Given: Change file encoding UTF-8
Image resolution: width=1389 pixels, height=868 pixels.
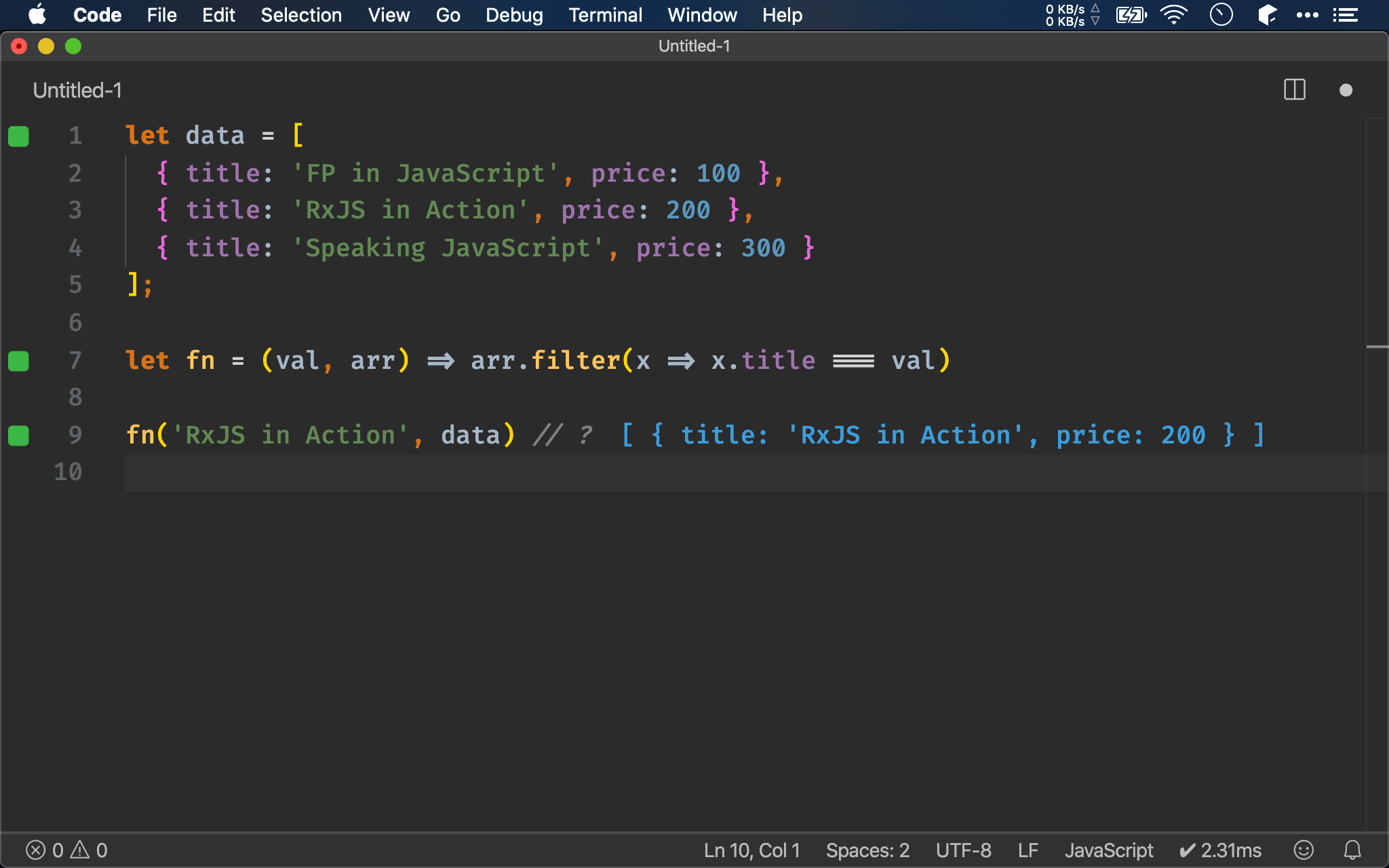Looking at the screenshot, I should tap(963, 850).
